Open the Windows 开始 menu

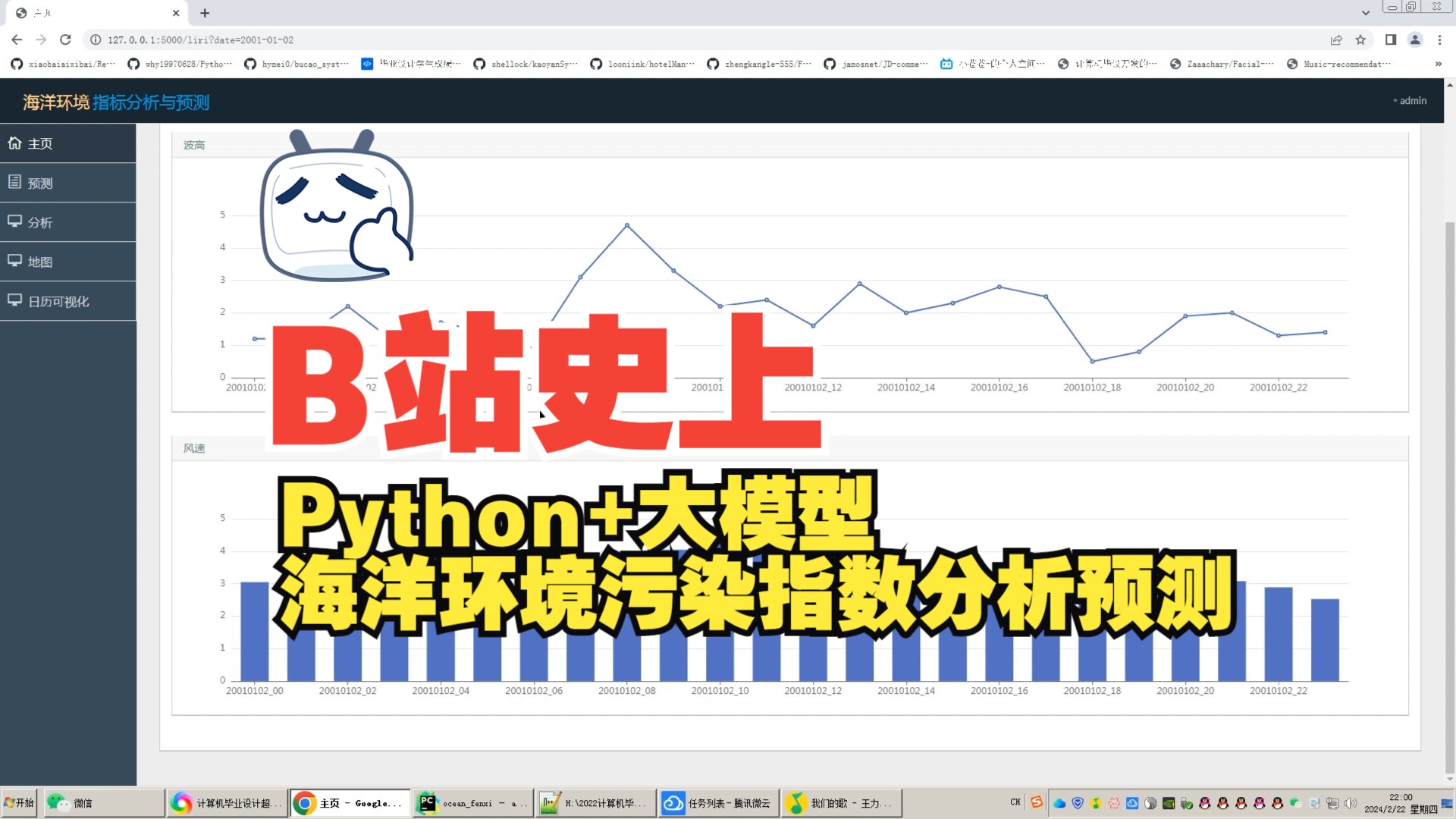click(19, 802)
